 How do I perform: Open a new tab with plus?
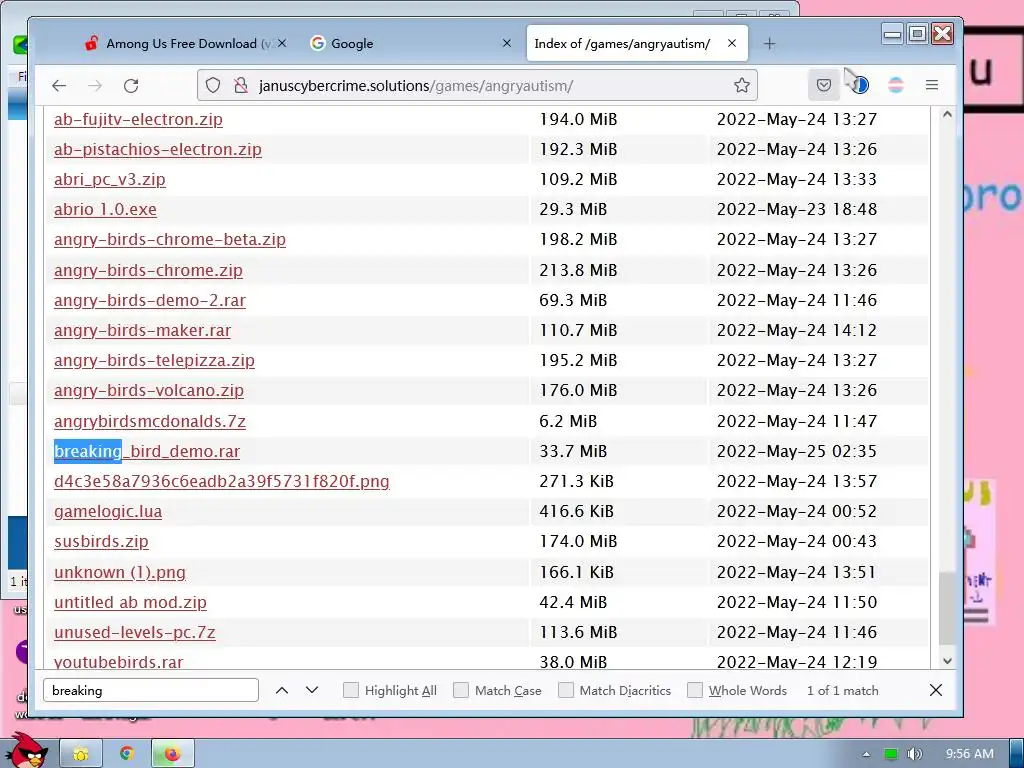[769, 44]
